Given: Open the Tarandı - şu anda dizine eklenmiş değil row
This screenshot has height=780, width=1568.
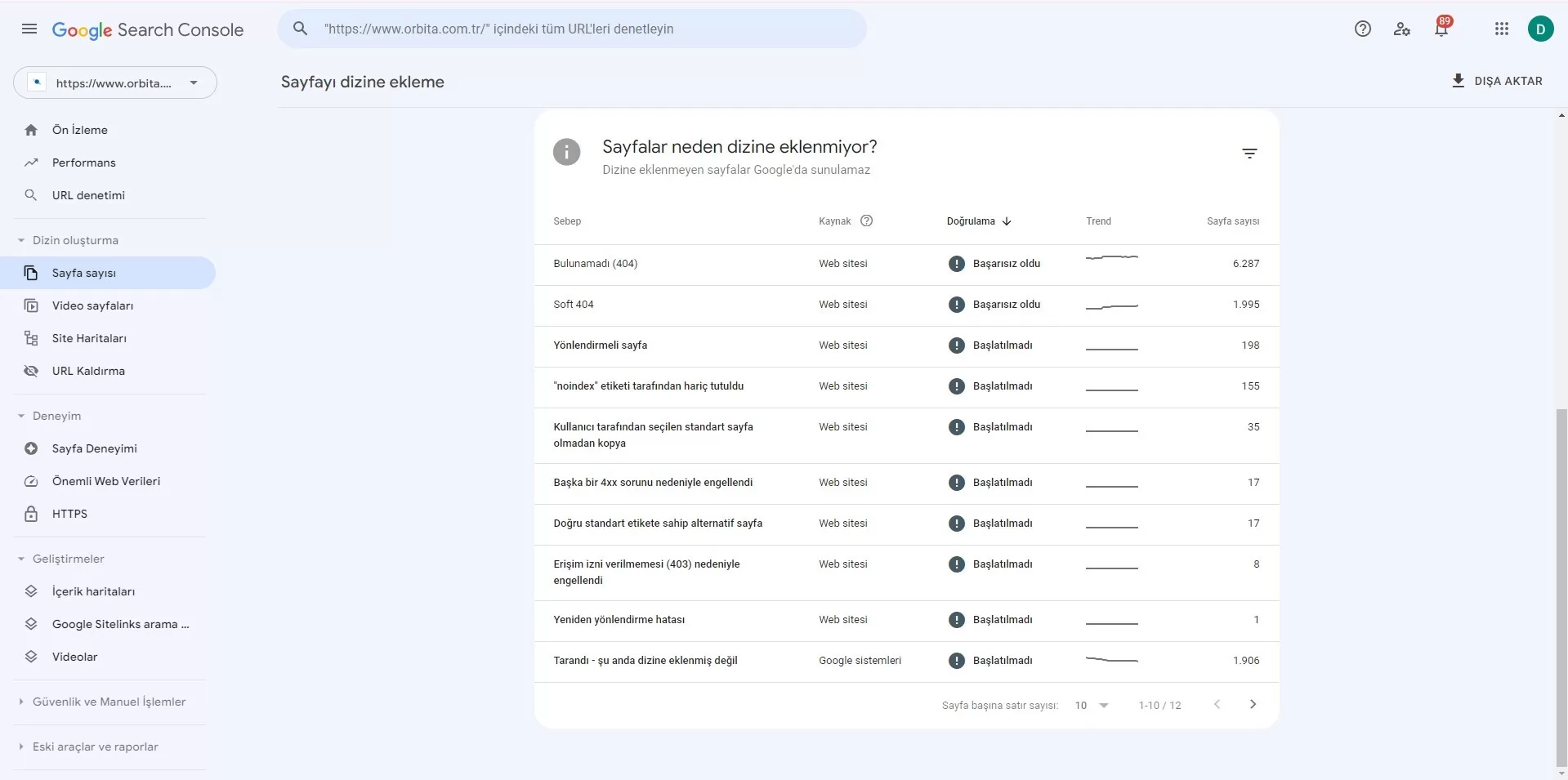Looking at the screenshot, I should [906, 662].
